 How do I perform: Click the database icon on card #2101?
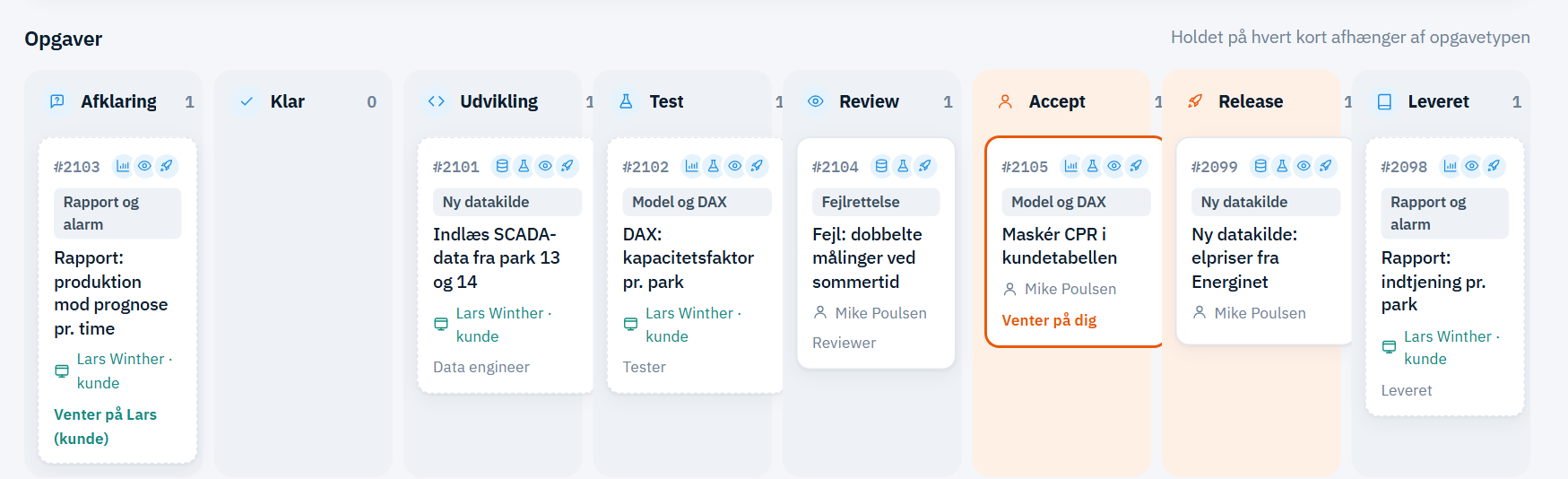coord(502,166)
